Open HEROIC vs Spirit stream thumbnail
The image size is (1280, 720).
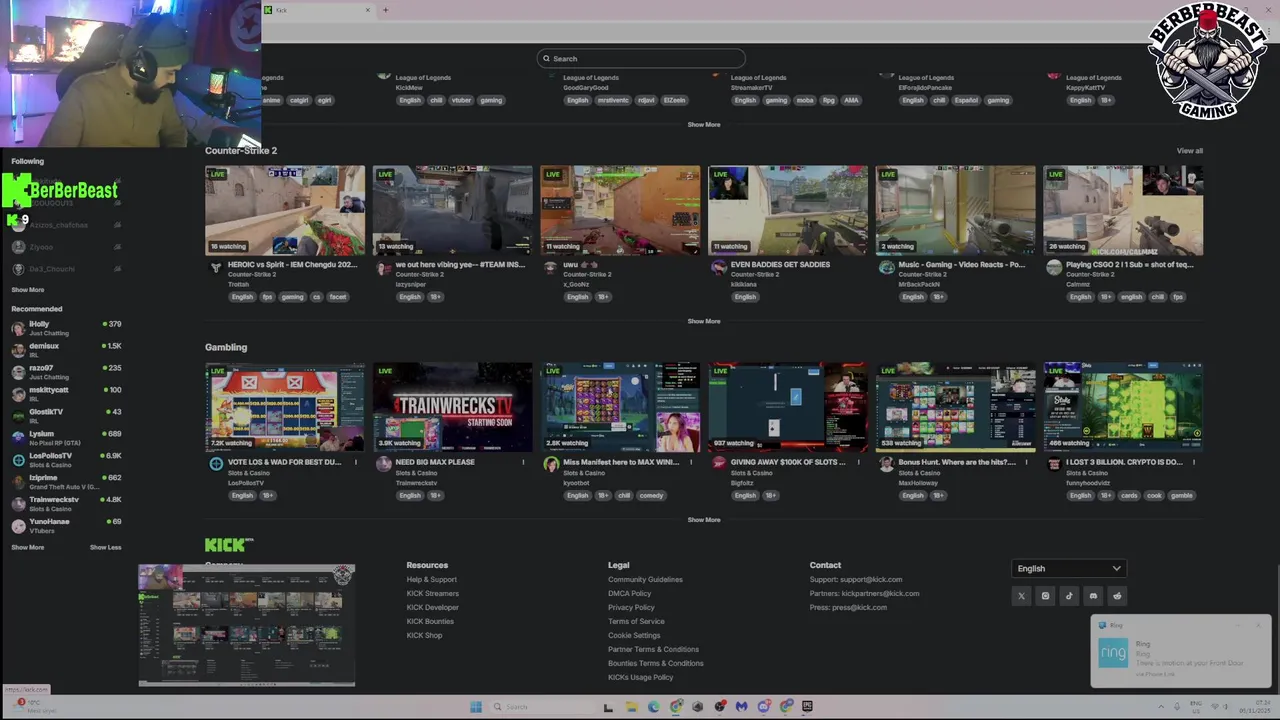point(285,211)
